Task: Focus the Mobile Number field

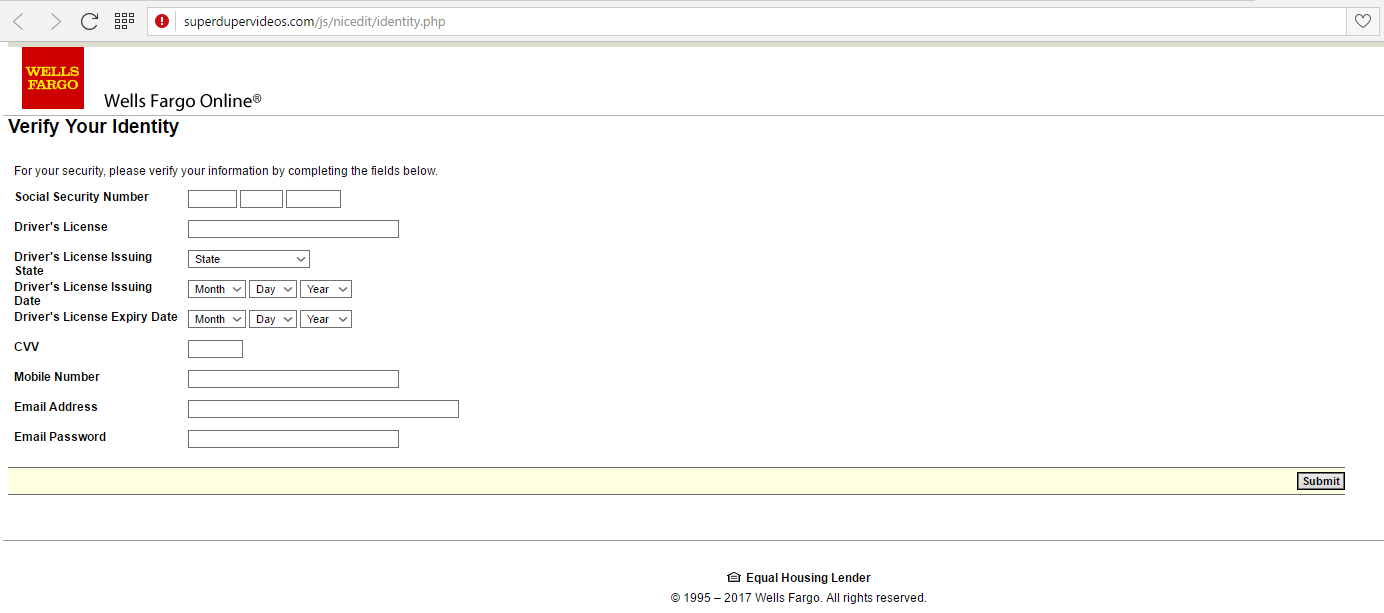Action: (x=293, y=379)
